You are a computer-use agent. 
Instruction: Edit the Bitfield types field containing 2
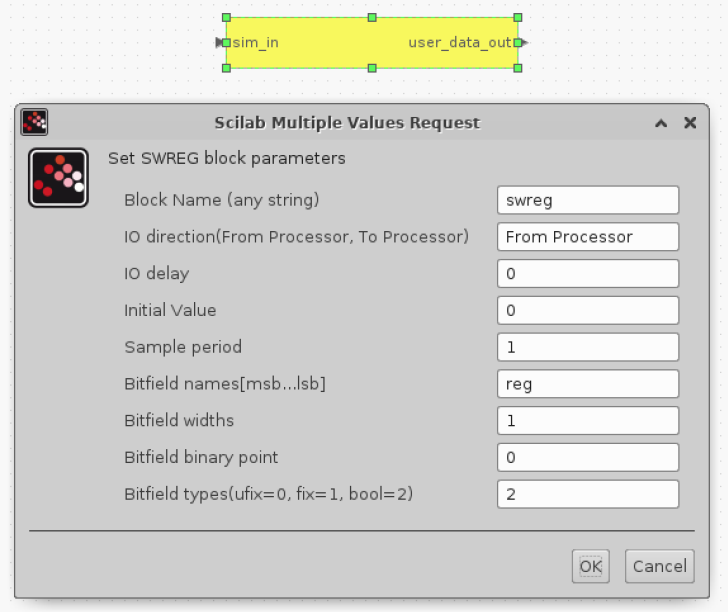coord(588,494)
